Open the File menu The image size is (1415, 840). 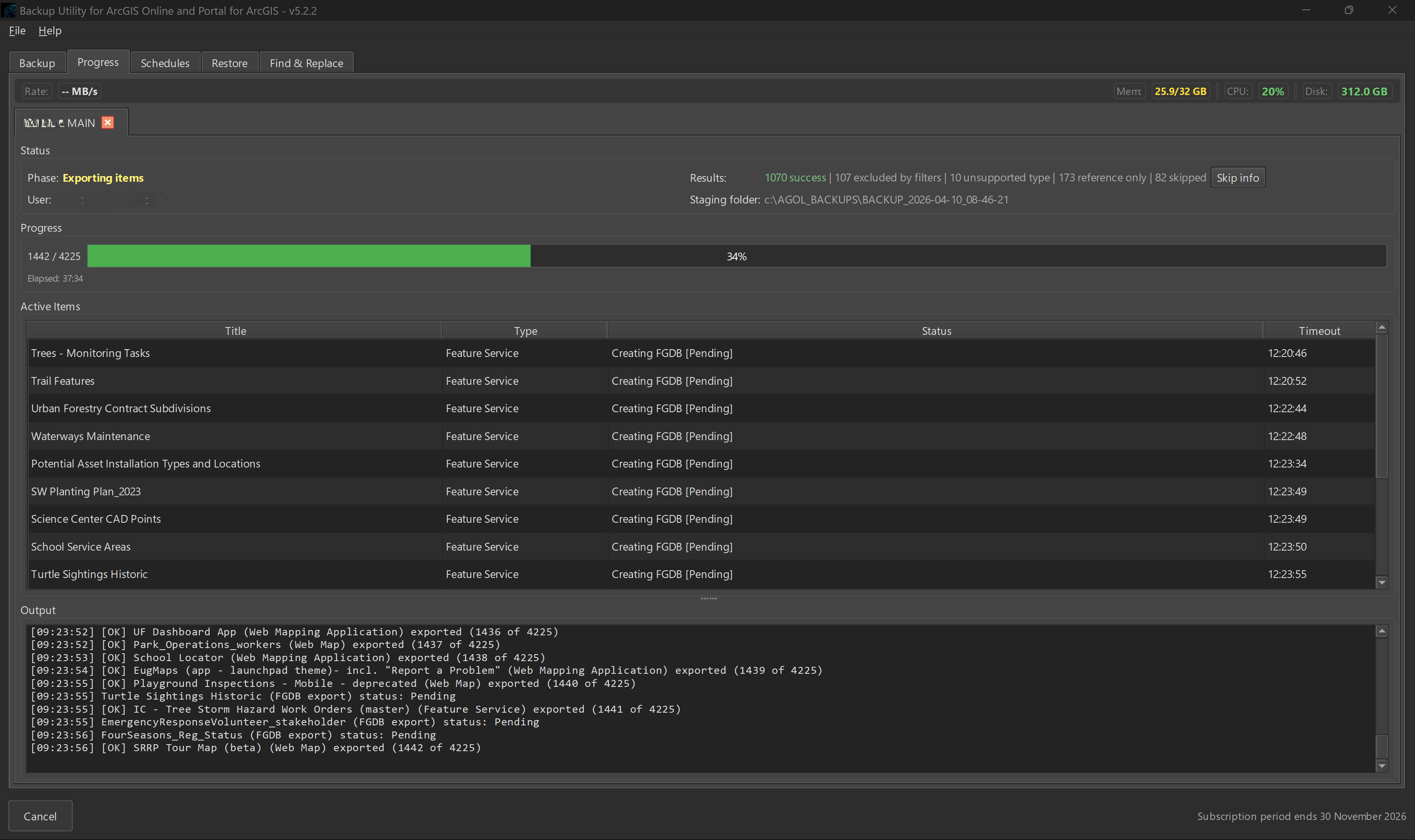[16, 31]
